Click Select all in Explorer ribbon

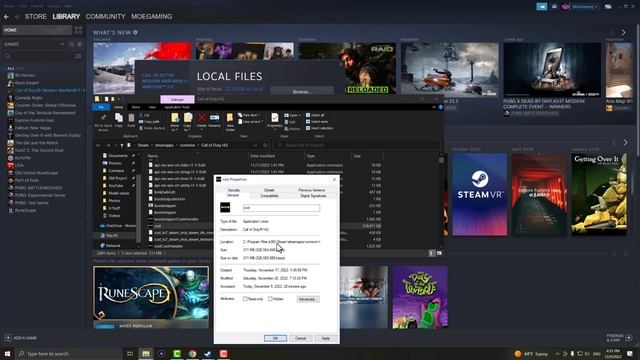click(315, 115)
